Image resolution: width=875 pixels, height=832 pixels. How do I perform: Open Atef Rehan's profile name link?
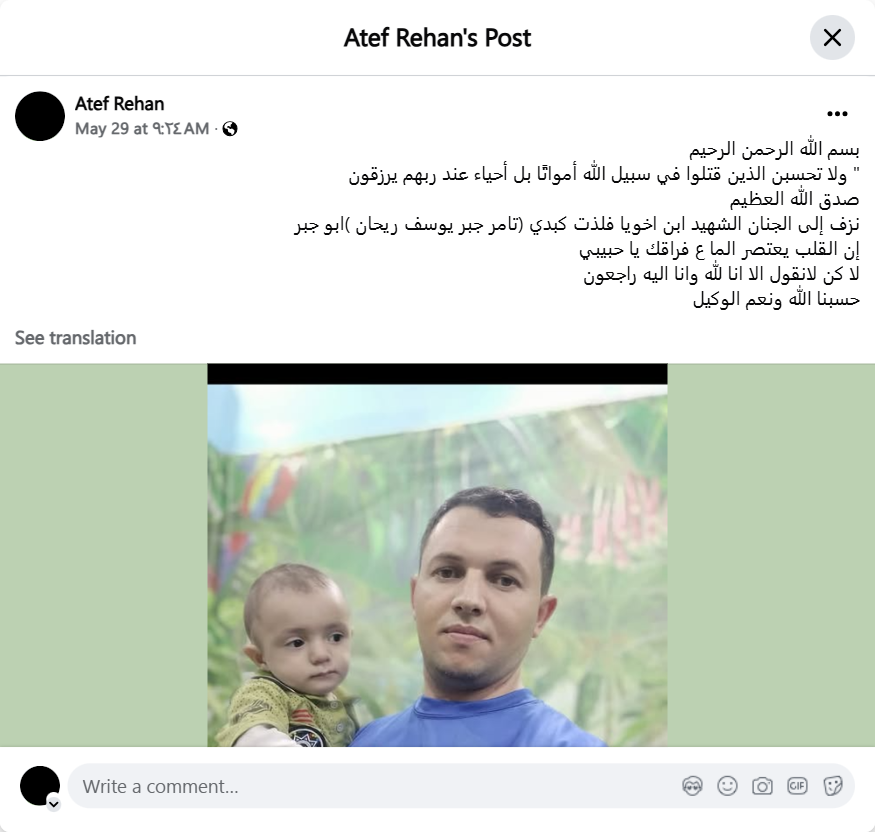pyautogui.click(x=119, y=104)
